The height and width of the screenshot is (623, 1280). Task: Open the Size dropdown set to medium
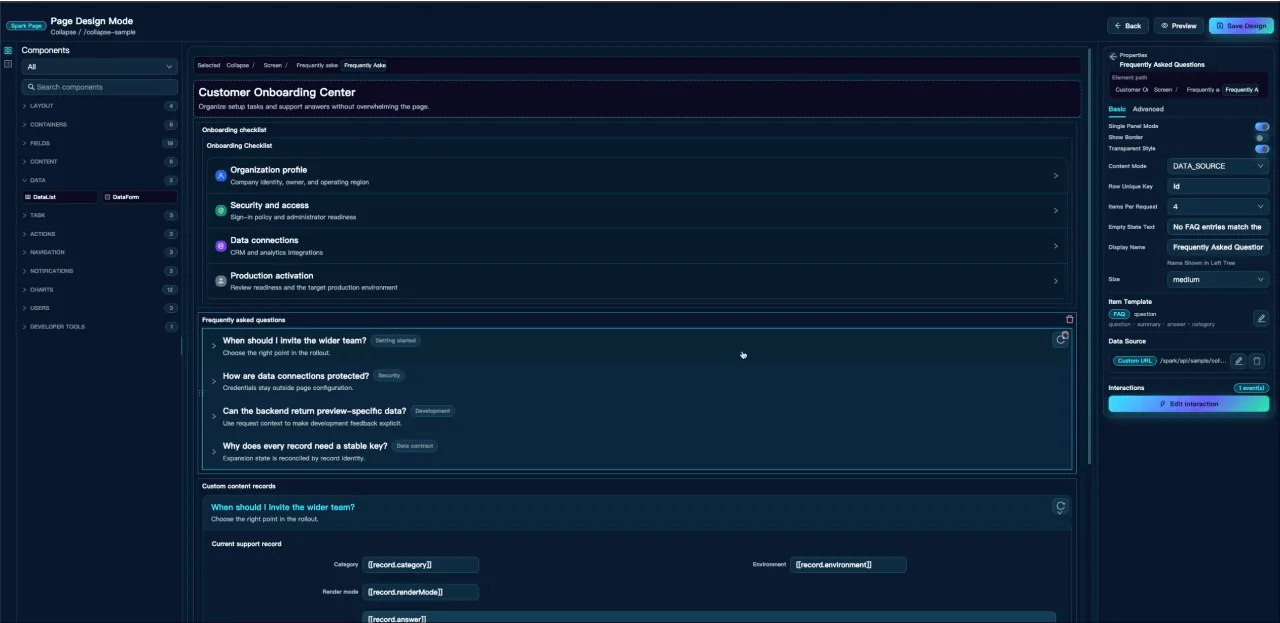click(x=1218, y=280)
